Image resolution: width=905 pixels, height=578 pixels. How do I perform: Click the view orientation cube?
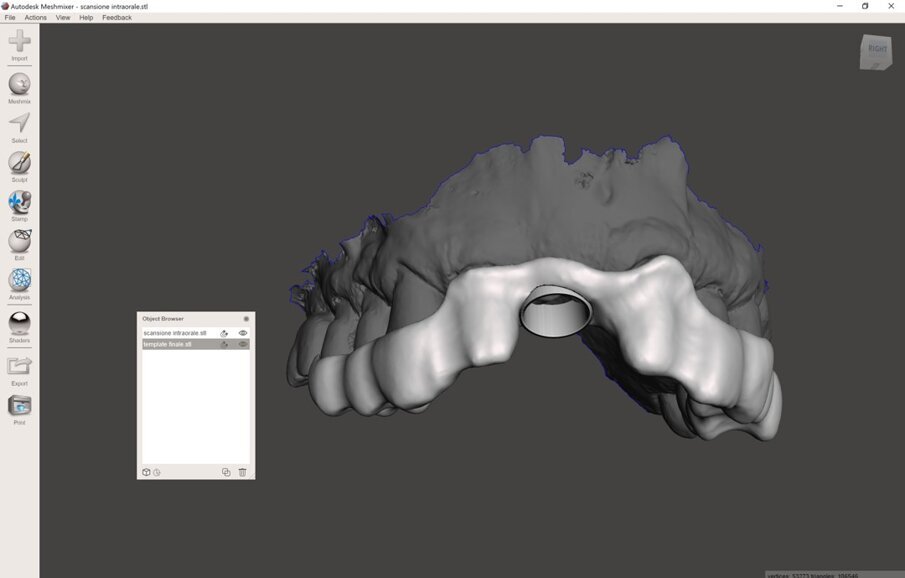coord(876,51)
